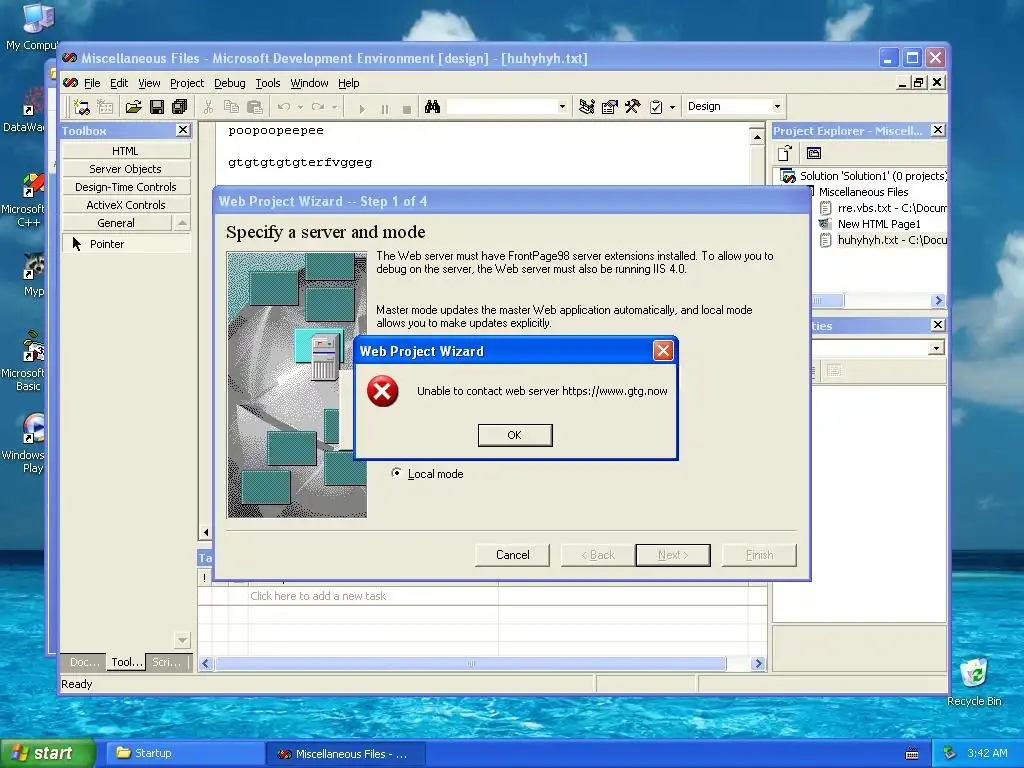Open the Design mode dropdown
Image resolution: width=1024 pixels, height=768 pixels.
(x=776, y=106)
